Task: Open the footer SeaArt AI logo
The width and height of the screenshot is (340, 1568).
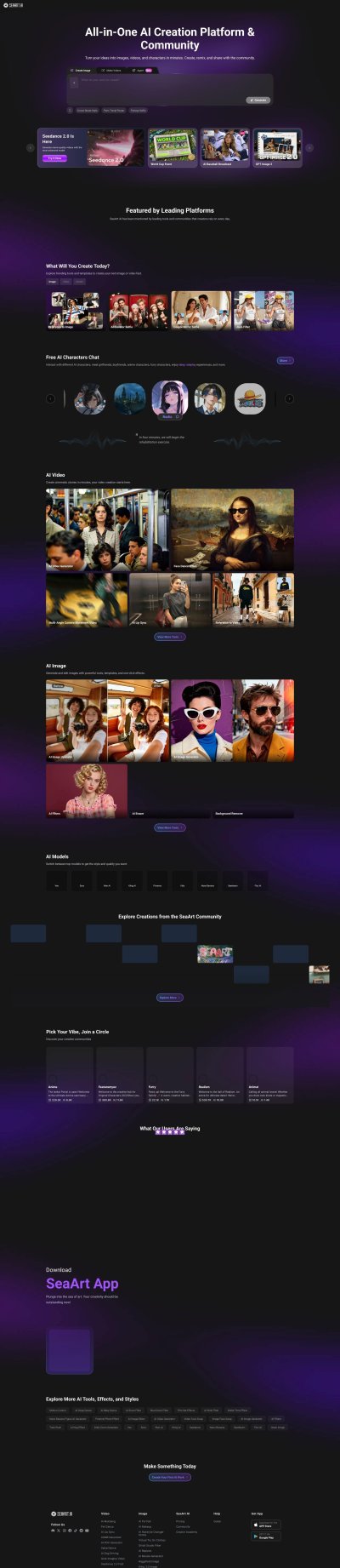Action: click(61, 1514)
